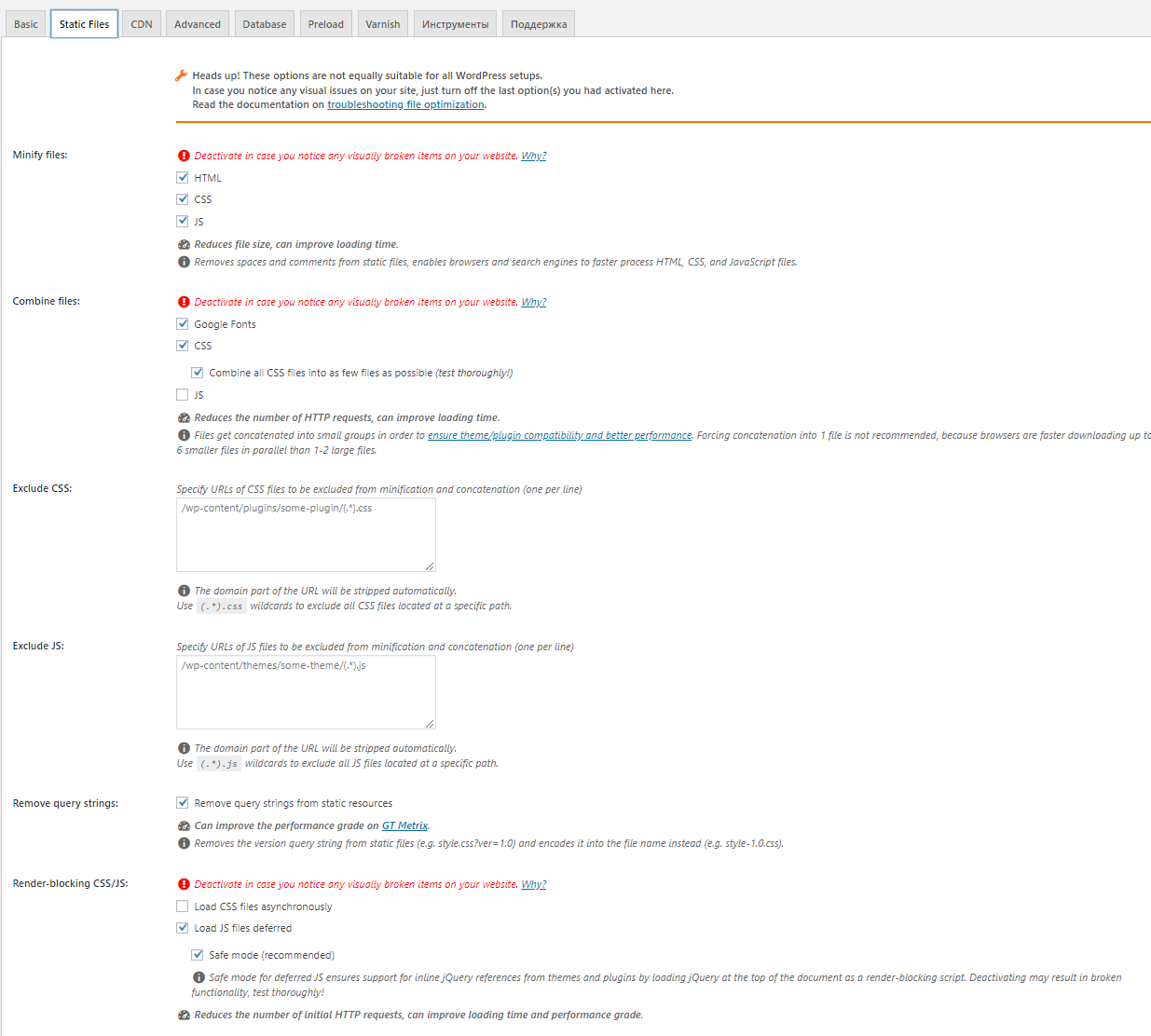Uncheck Google Fonts combine option
The height and width of the screenshot is (1036, 1151).
click(183, 323)
